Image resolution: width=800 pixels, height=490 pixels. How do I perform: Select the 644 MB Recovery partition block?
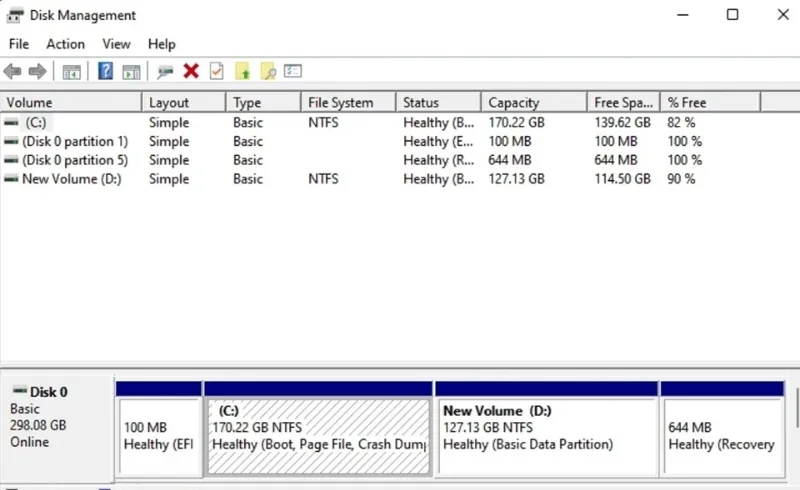click(x=722, y=429)
